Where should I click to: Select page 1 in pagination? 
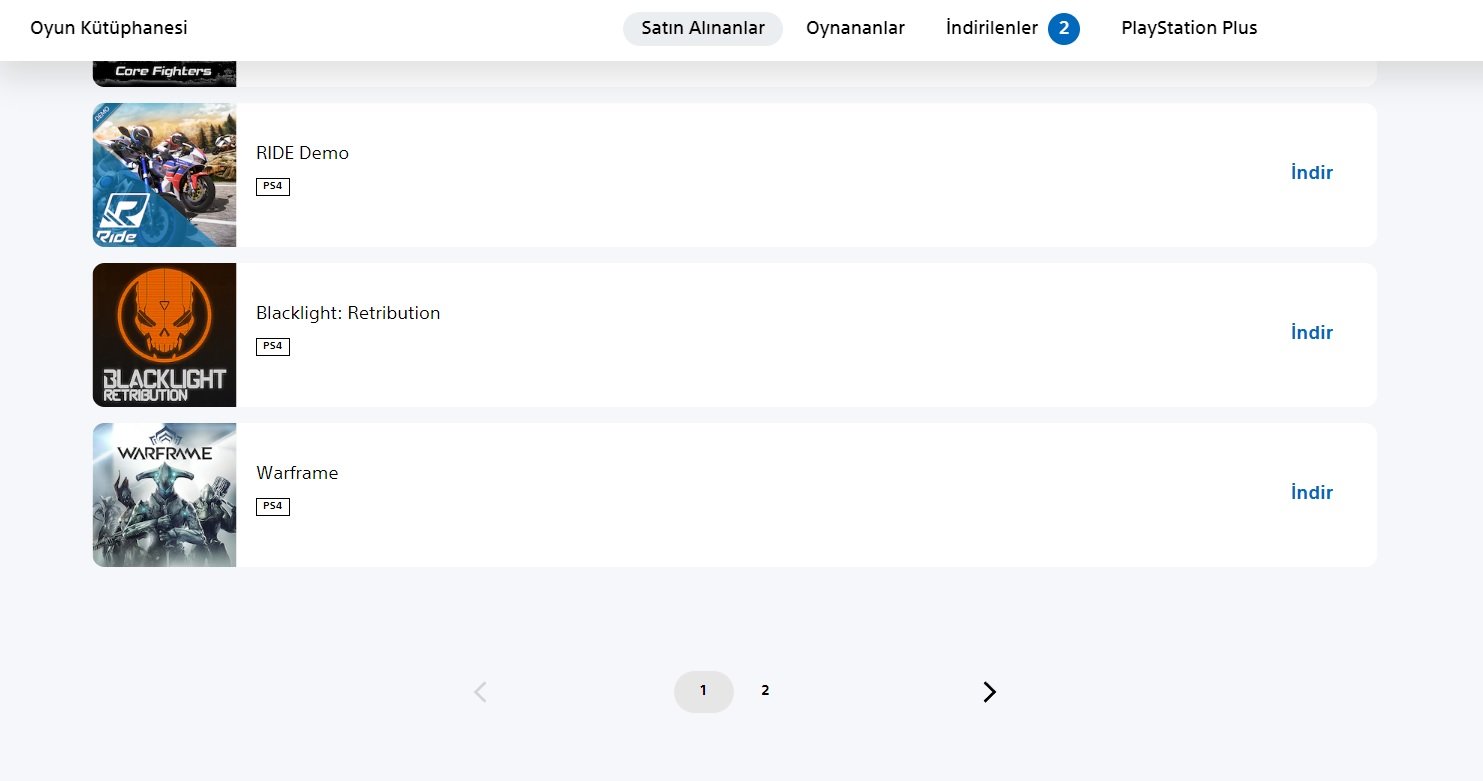pos(704,692)
